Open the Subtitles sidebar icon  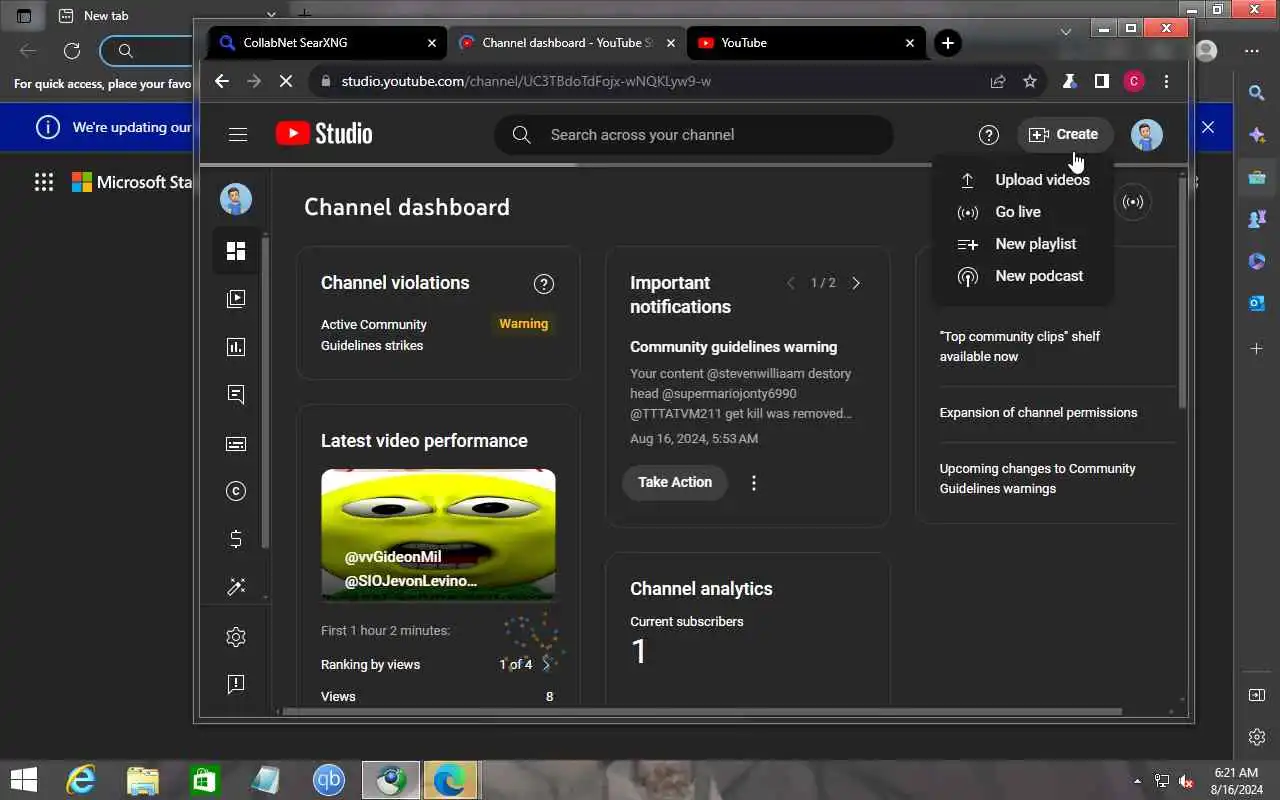pos(236,444)
